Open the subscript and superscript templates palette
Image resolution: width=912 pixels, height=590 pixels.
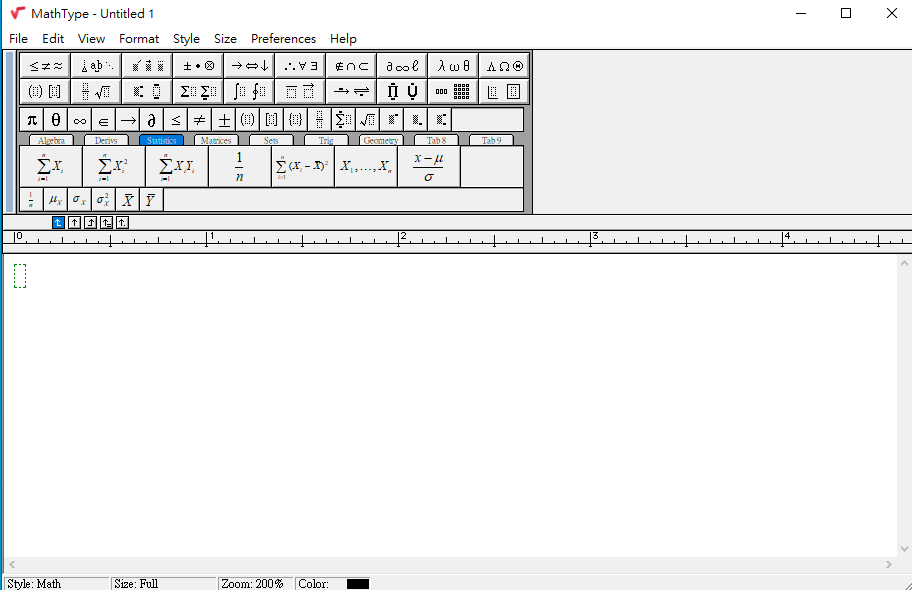click(x=148, y=91)
